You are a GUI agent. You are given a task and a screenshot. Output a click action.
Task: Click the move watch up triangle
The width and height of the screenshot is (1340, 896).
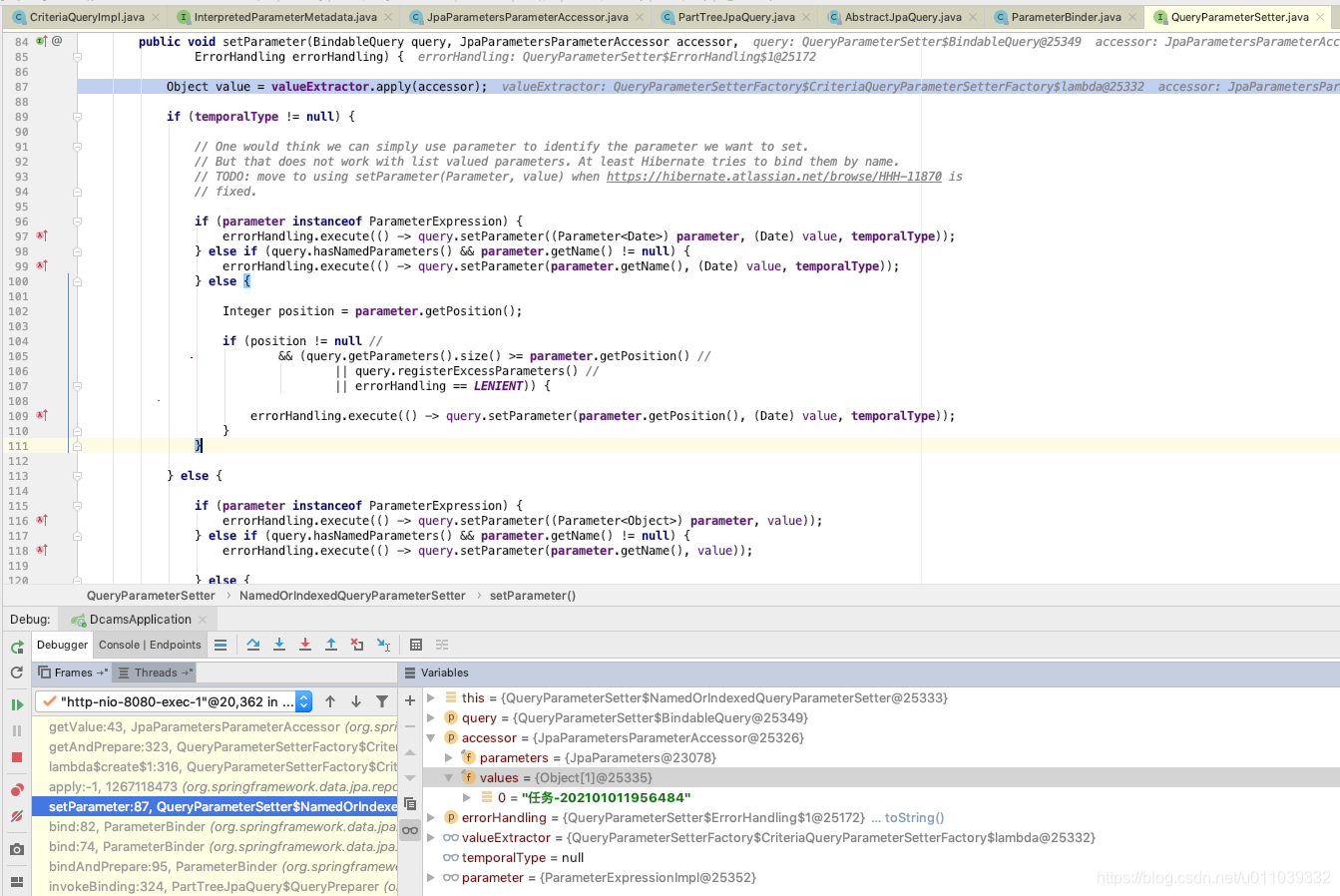[x=410, y=752]
